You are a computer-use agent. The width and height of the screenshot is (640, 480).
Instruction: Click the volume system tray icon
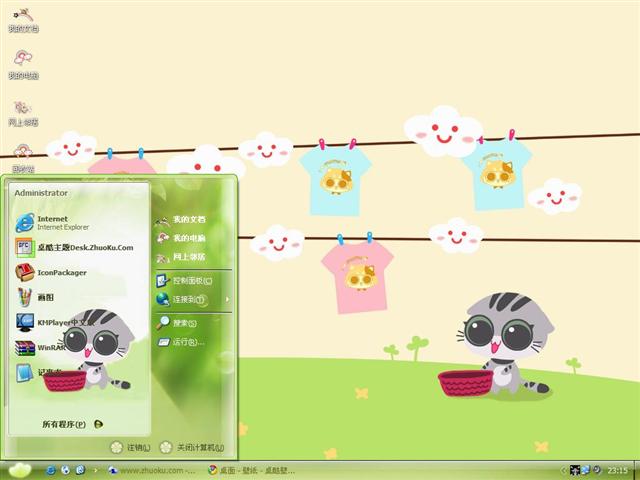[596, 470]
